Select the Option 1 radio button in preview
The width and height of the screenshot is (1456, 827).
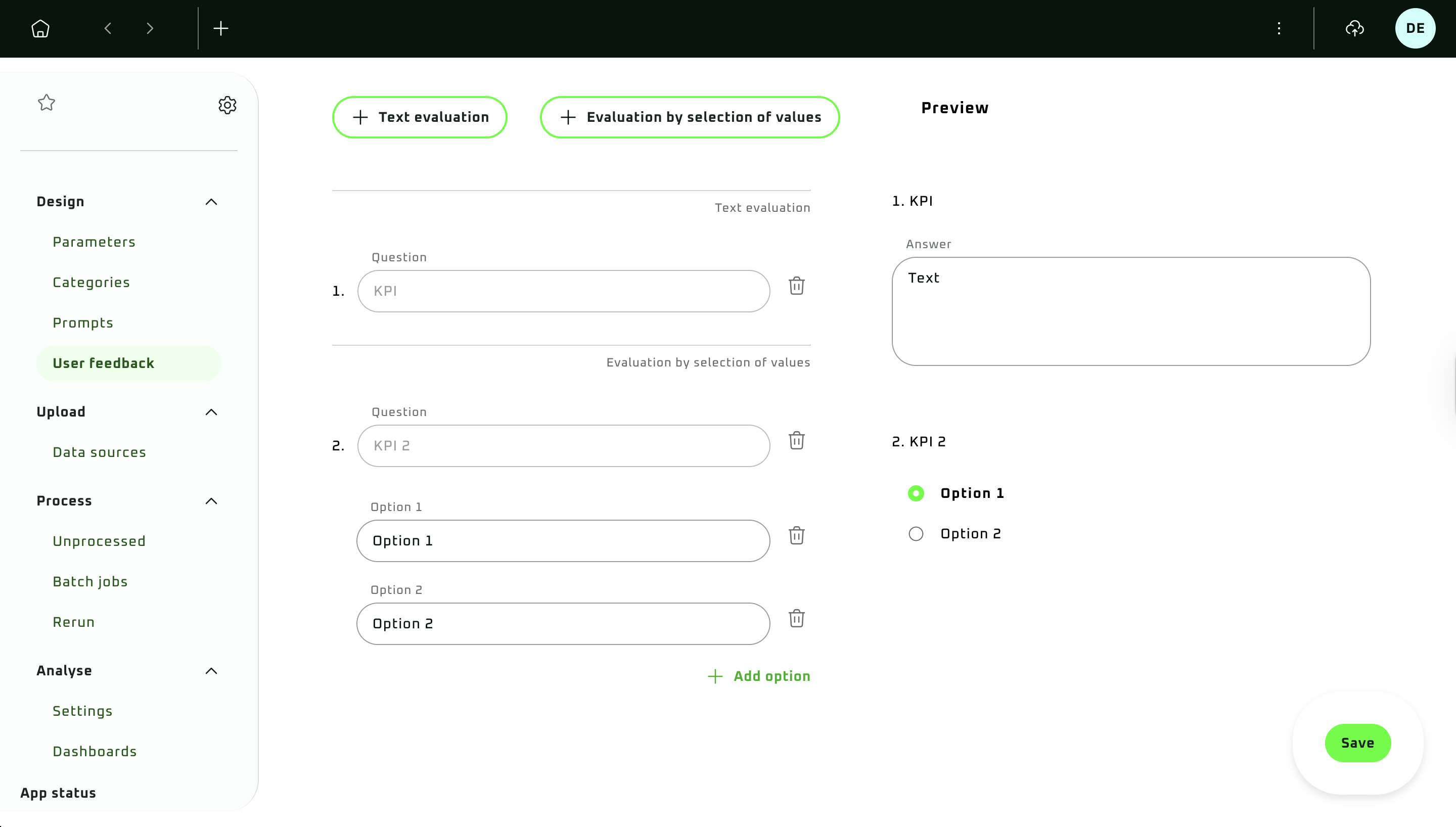916,493
